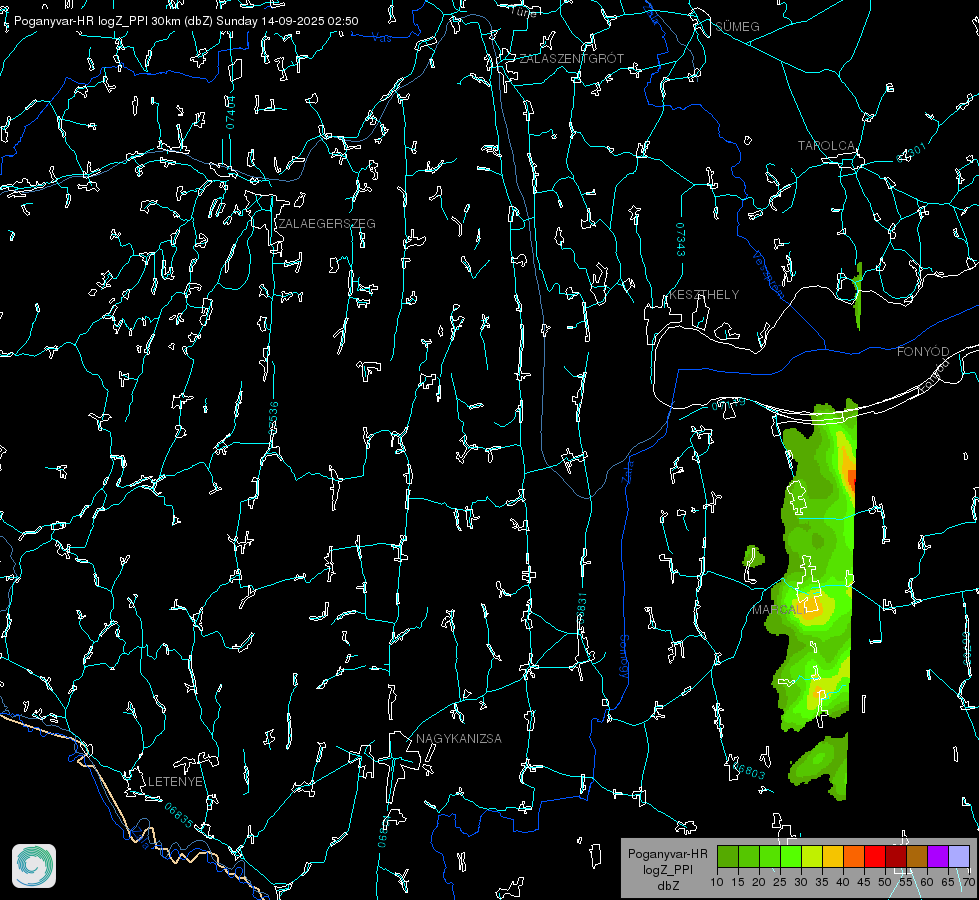The width and height of the screenshot is (979, 900).
Task: Click the blue Vas county label
Action: [381, 38]
